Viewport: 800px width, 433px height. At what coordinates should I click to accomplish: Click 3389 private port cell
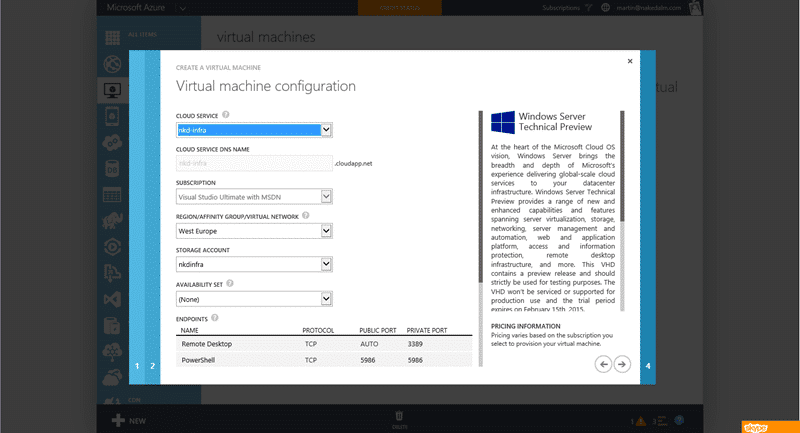tap(415, 344)
